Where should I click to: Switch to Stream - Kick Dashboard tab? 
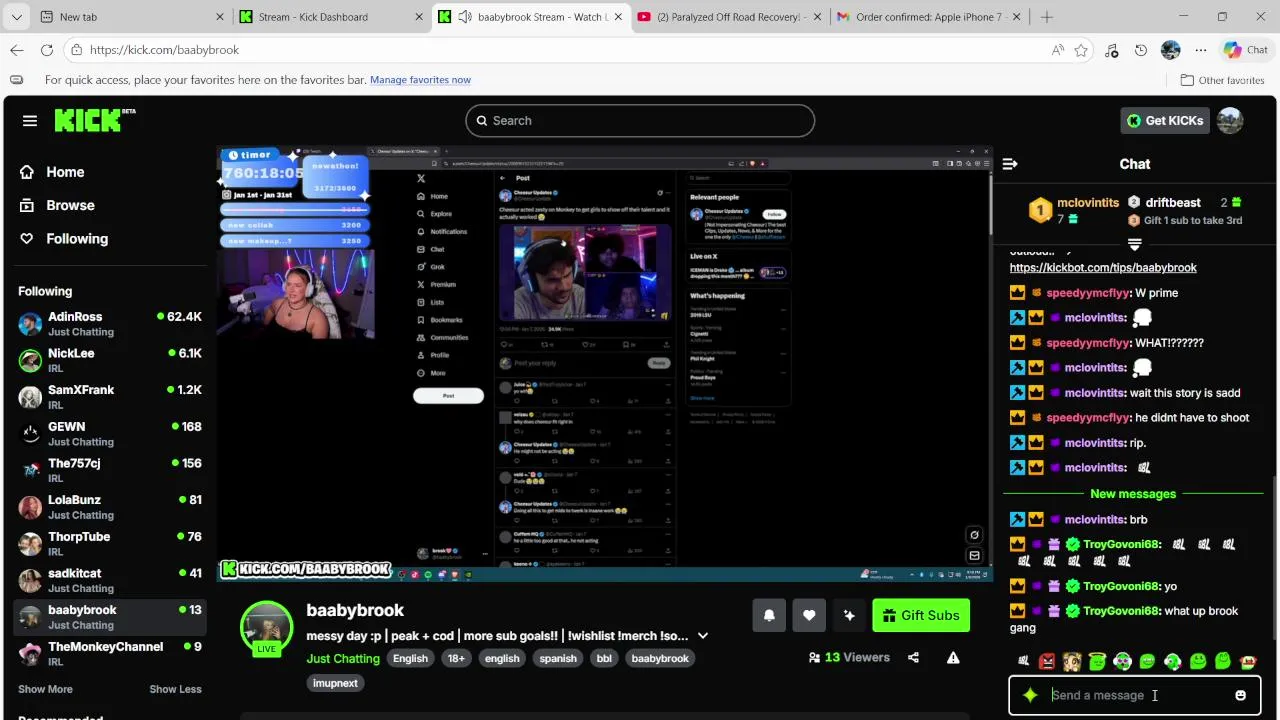click(x=331, y=17)
